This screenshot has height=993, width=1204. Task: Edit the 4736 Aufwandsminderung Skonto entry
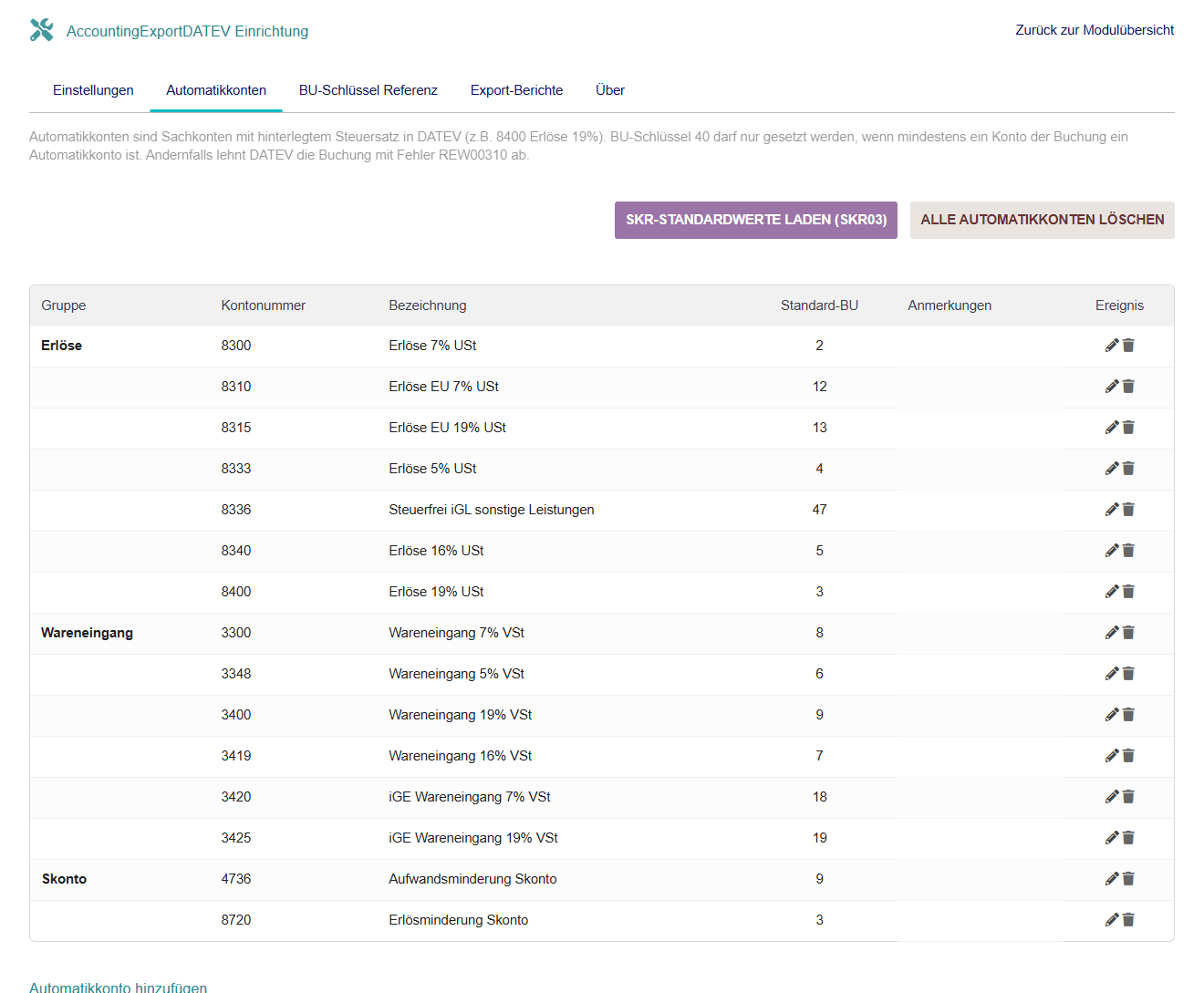pyautogui.click(x=1111, y=879)
